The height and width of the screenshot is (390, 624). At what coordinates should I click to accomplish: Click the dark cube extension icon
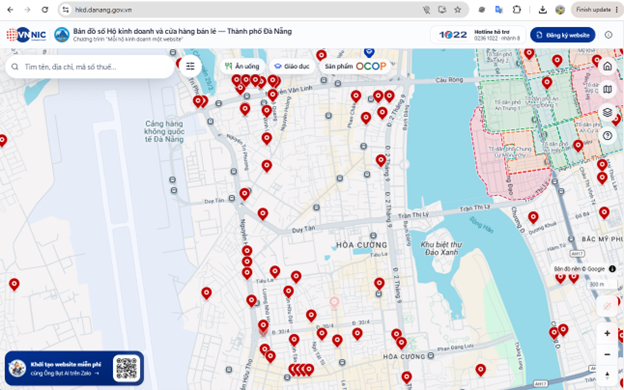pyautogui.click(x=482, y=10)
